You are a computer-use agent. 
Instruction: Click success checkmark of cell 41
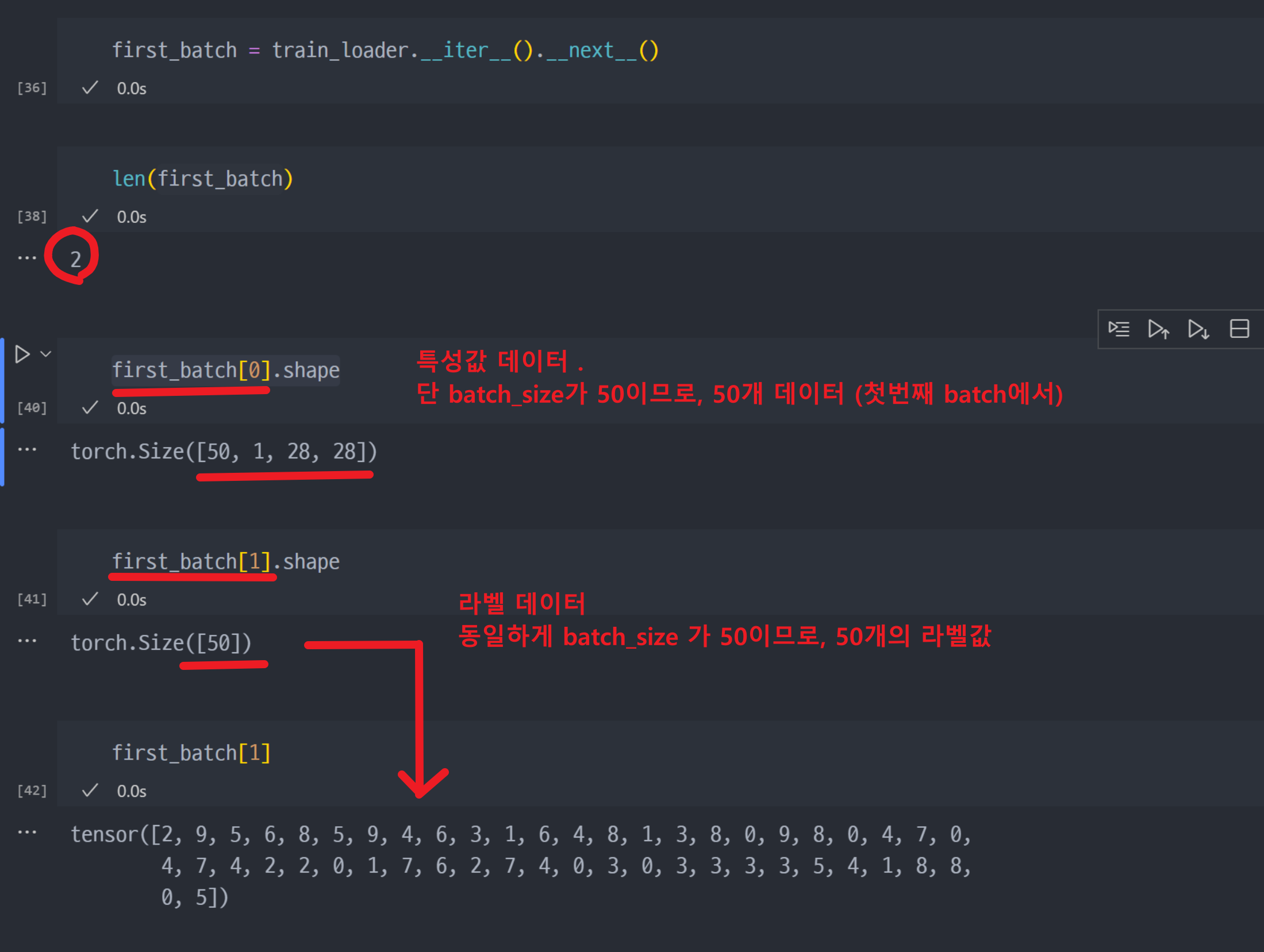click(x=90, y=599)
